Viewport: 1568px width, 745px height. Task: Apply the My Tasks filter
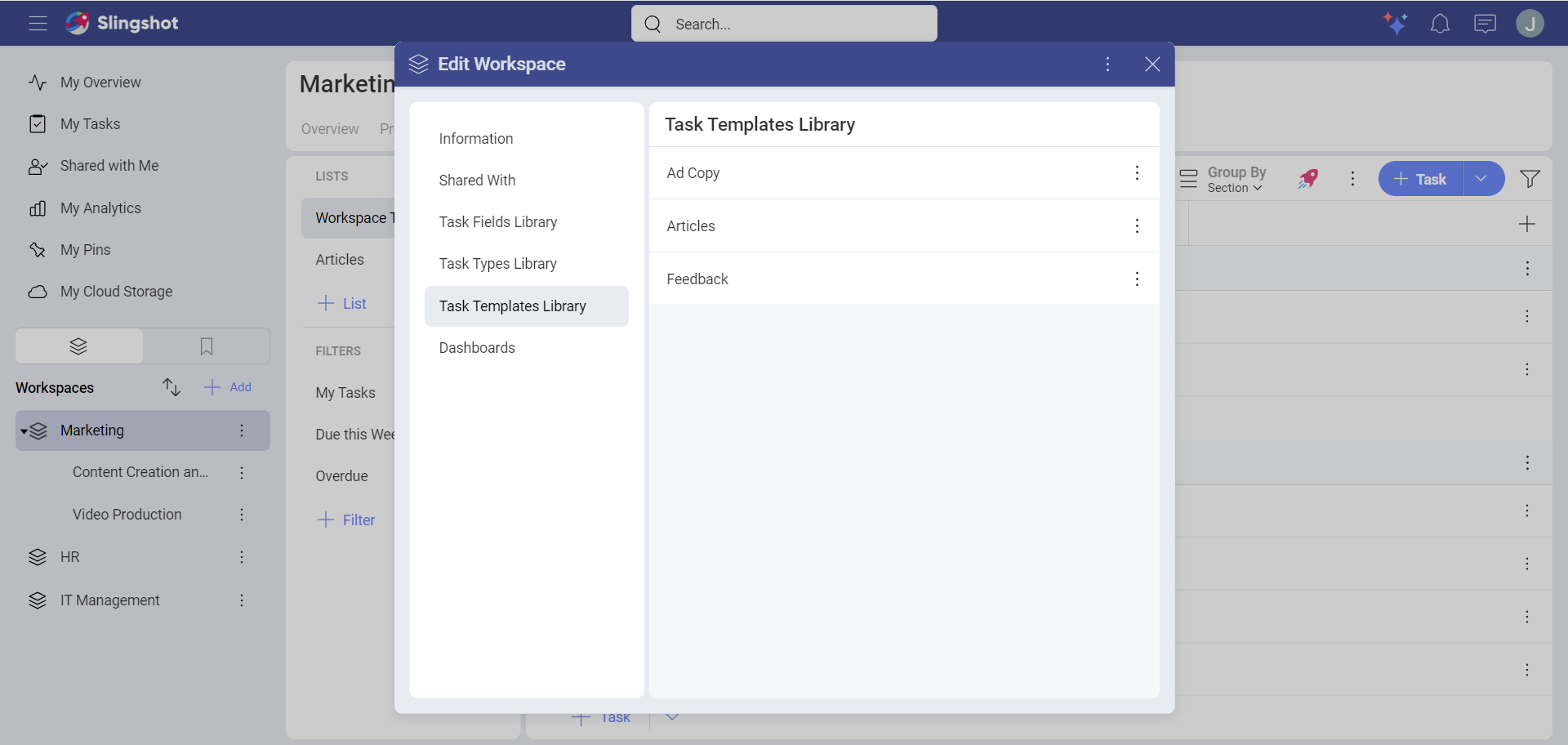(345, 393)
